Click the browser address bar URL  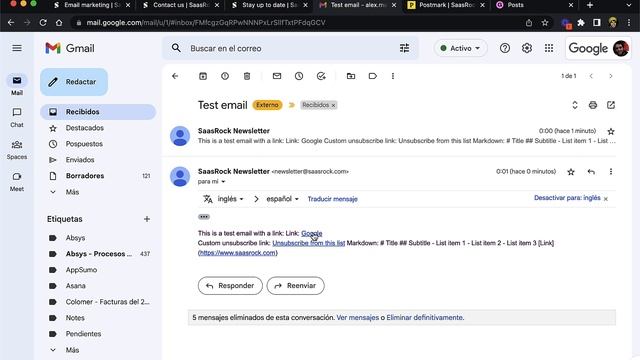(x=206, y=22)
